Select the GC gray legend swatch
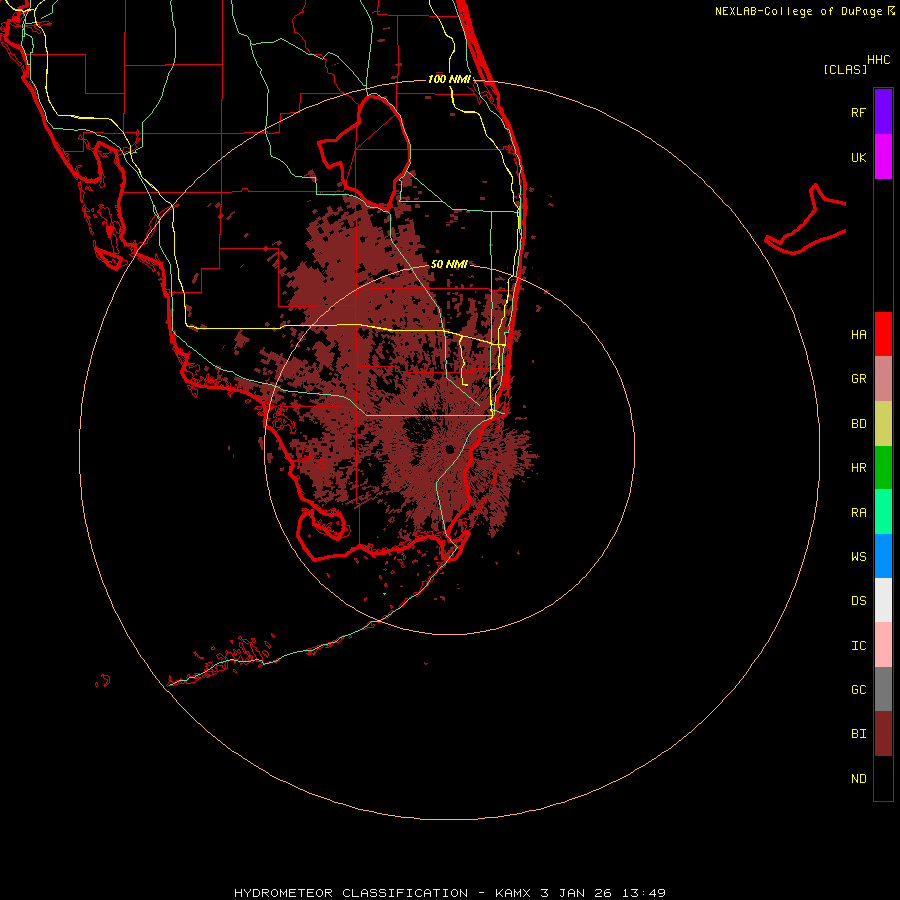The height and width of the screenshot is (900, 900). pos(883,689)
